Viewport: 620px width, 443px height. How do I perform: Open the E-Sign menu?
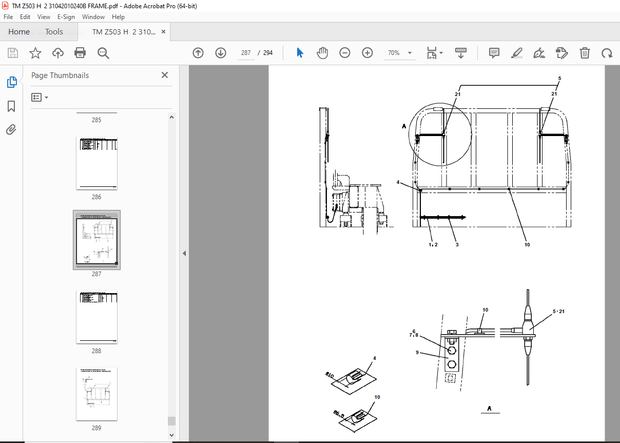66,17
